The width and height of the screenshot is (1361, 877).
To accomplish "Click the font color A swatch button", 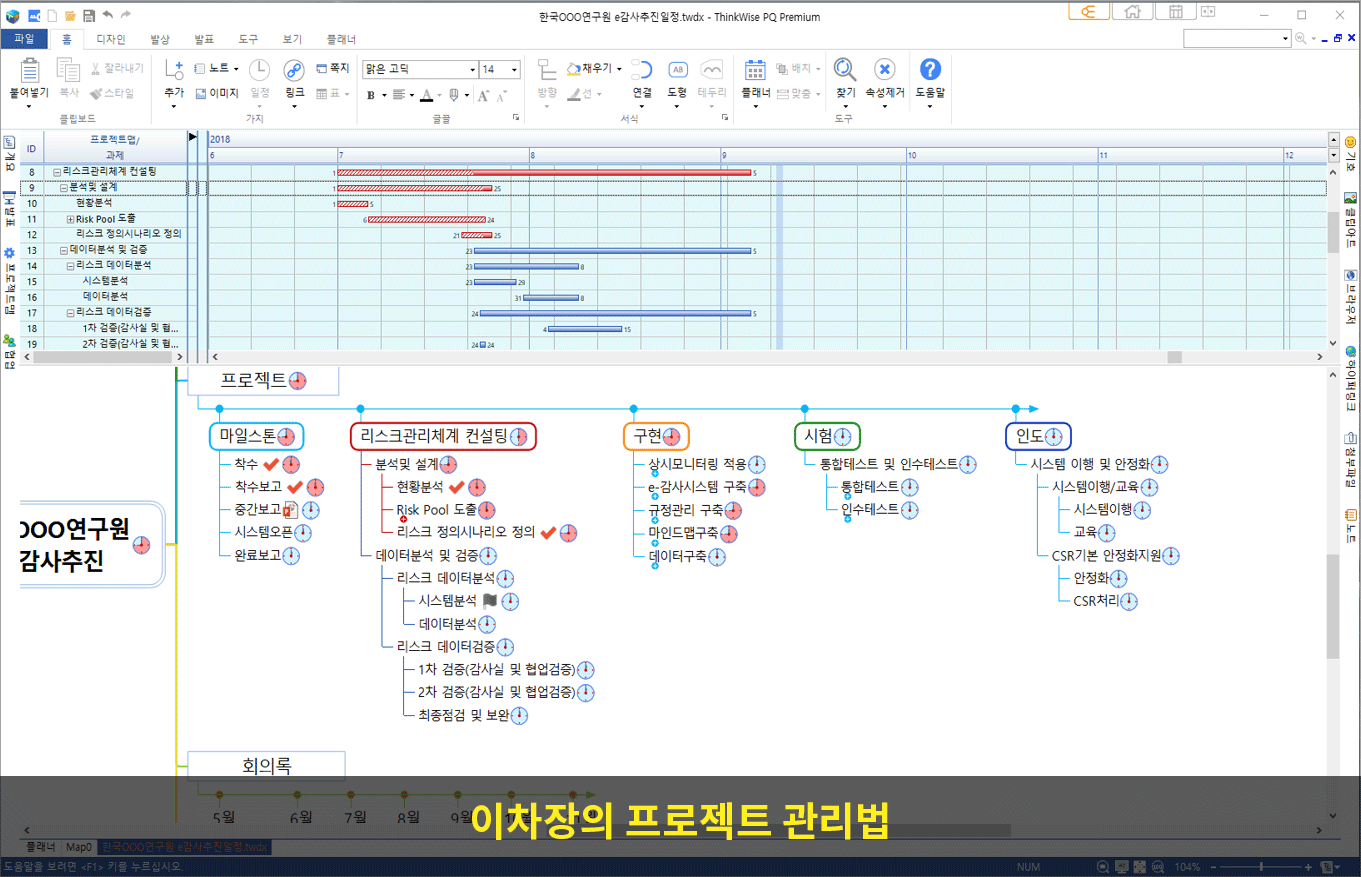I will click(427, 95).
